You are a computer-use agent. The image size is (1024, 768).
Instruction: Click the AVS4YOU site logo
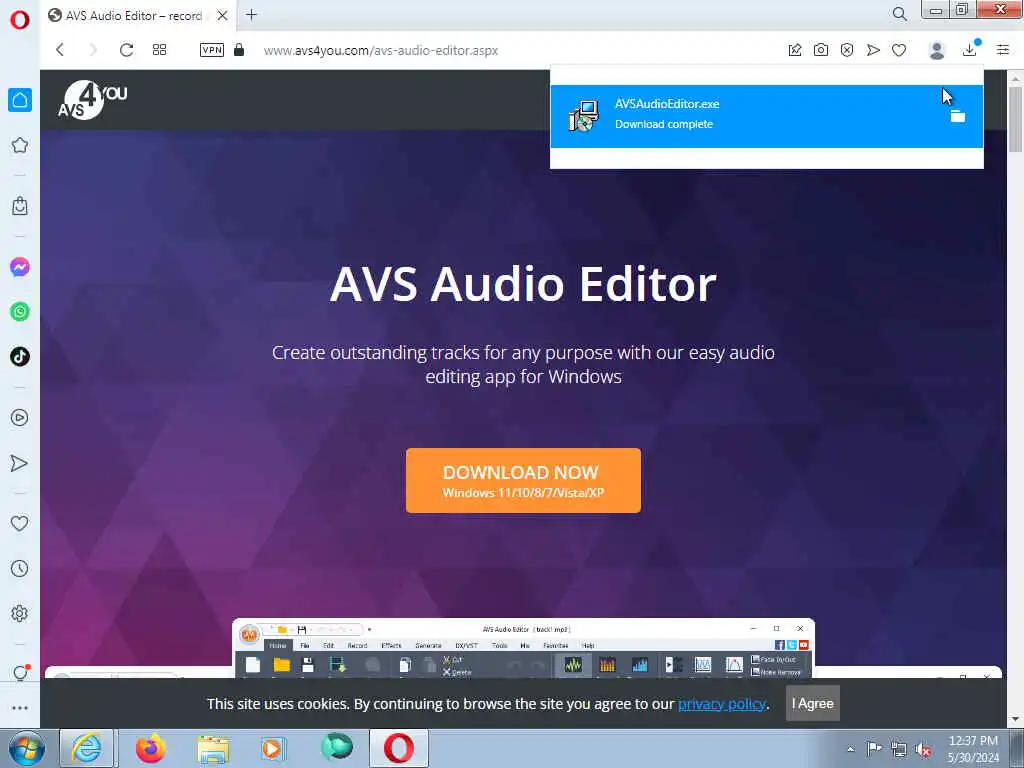92,100
